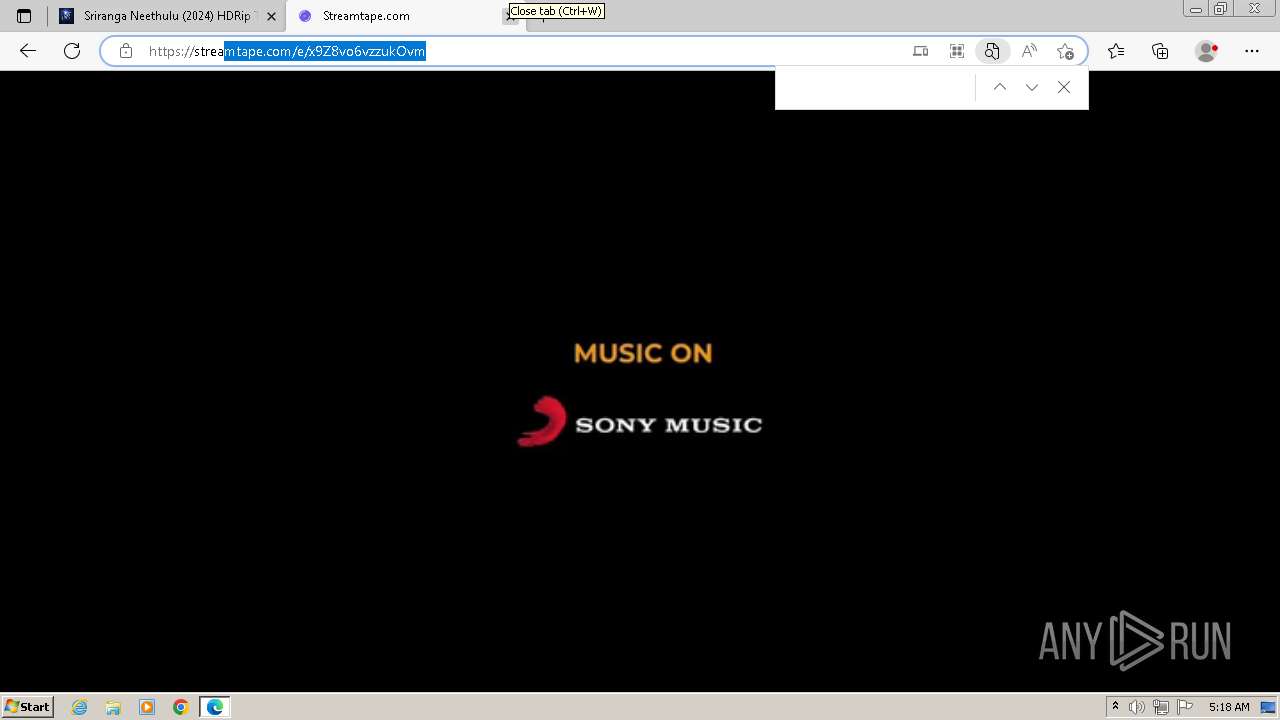Start Read Aloud feature

click(x=1029, y=51)
